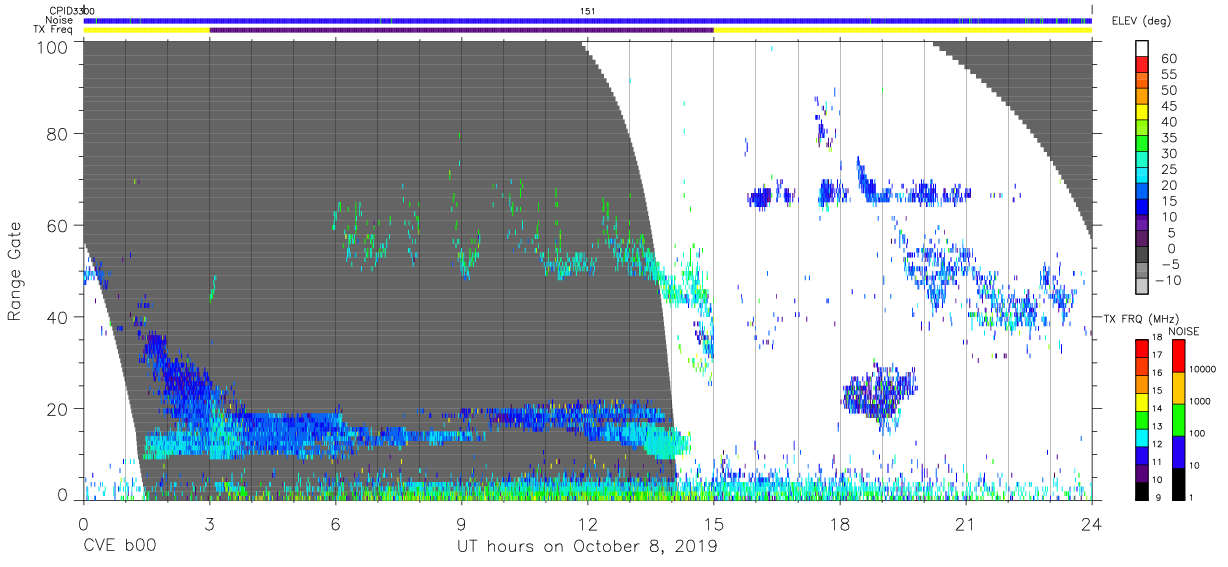Click the yellow TX FRQ swatch between 14 and 15
The height and width of the screenshot is (567, 1228).
tap(1142, 401)
